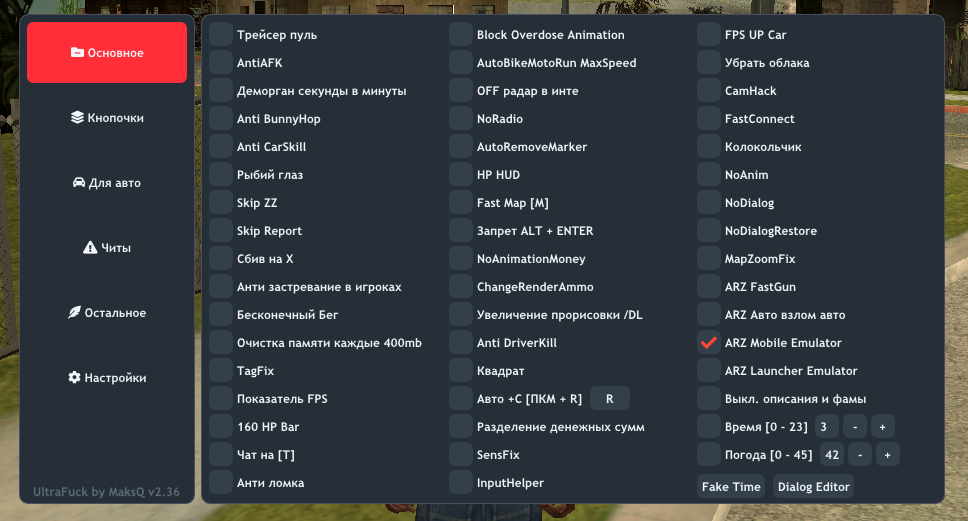
Task: Click the car icon beside Для авто
Action: point(79,183)
